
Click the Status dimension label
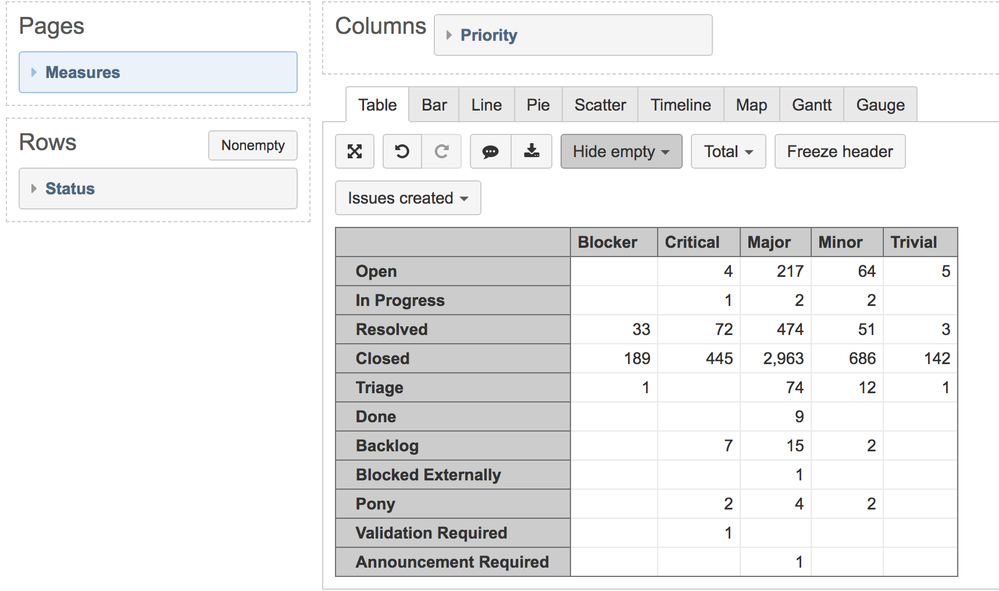click(70, 189)
